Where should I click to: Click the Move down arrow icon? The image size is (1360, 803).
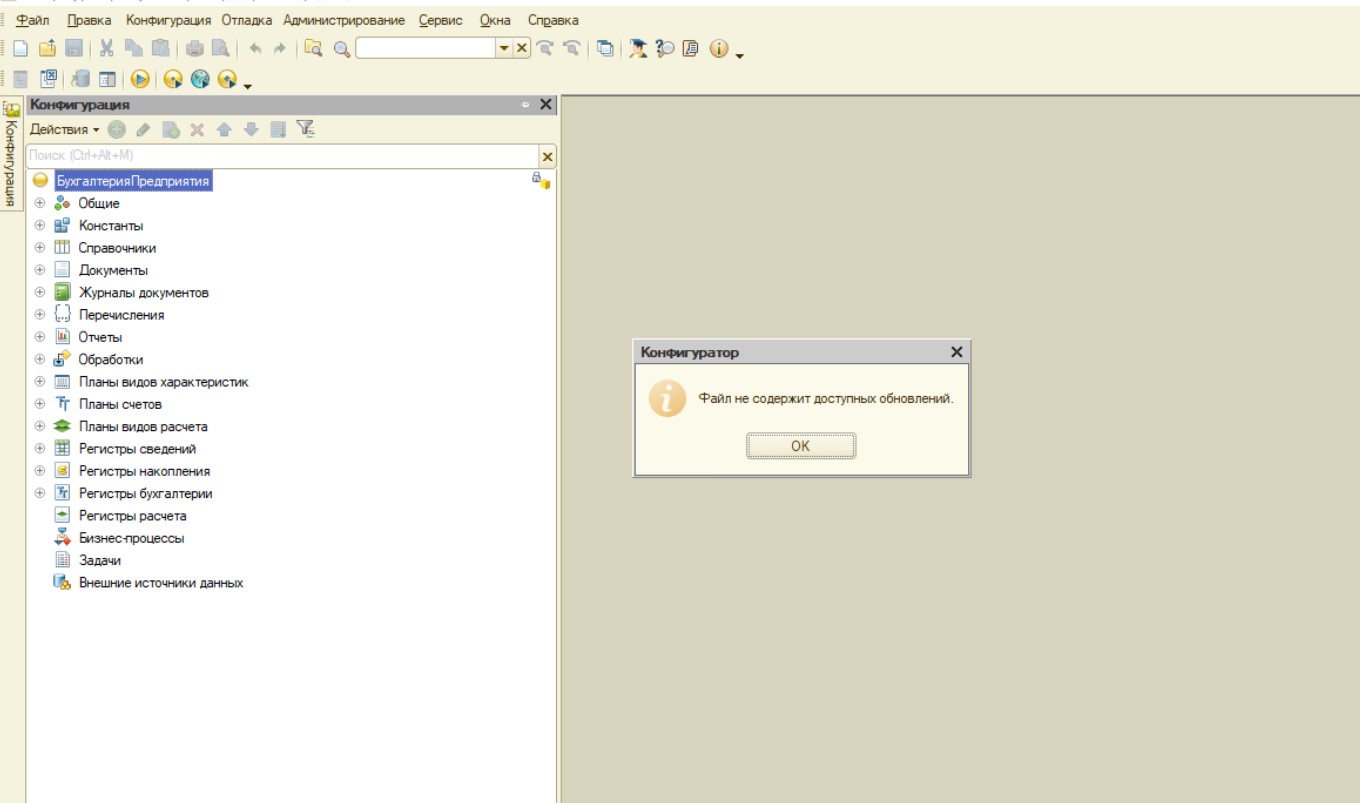251,129
